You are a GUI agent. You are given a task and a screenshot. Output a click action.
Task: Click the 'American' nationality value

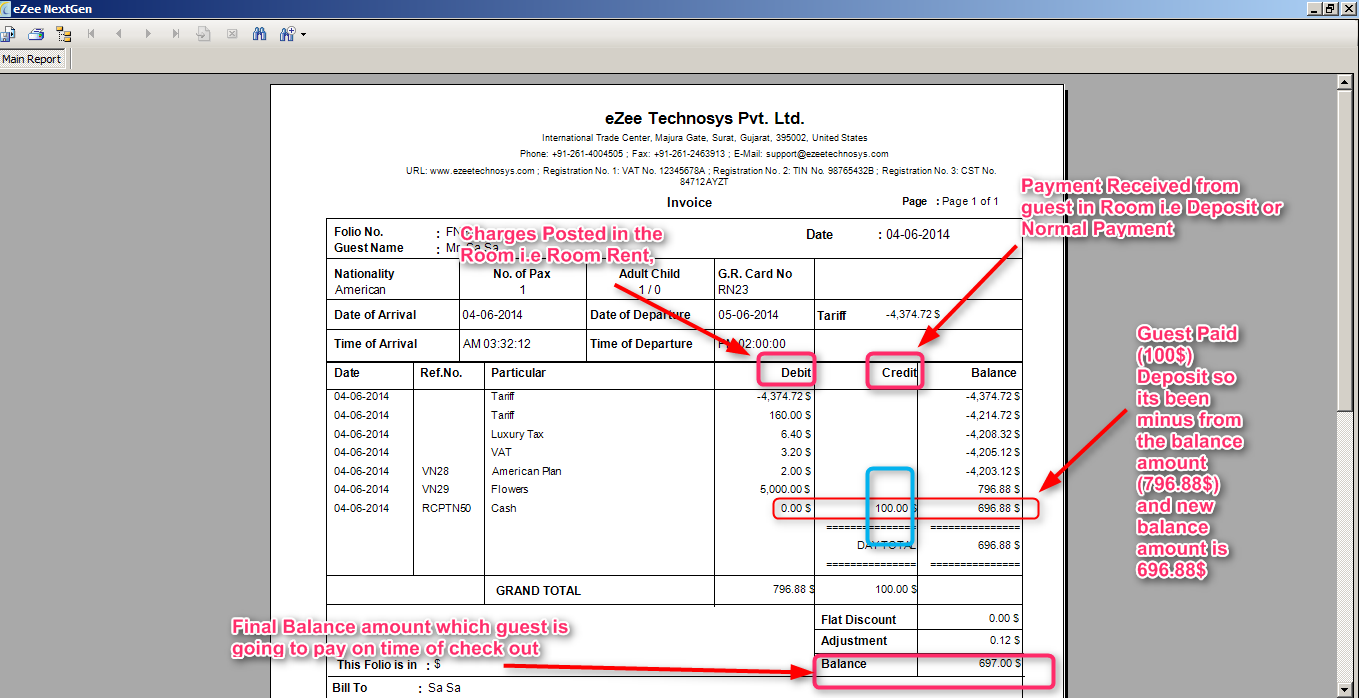360,290
